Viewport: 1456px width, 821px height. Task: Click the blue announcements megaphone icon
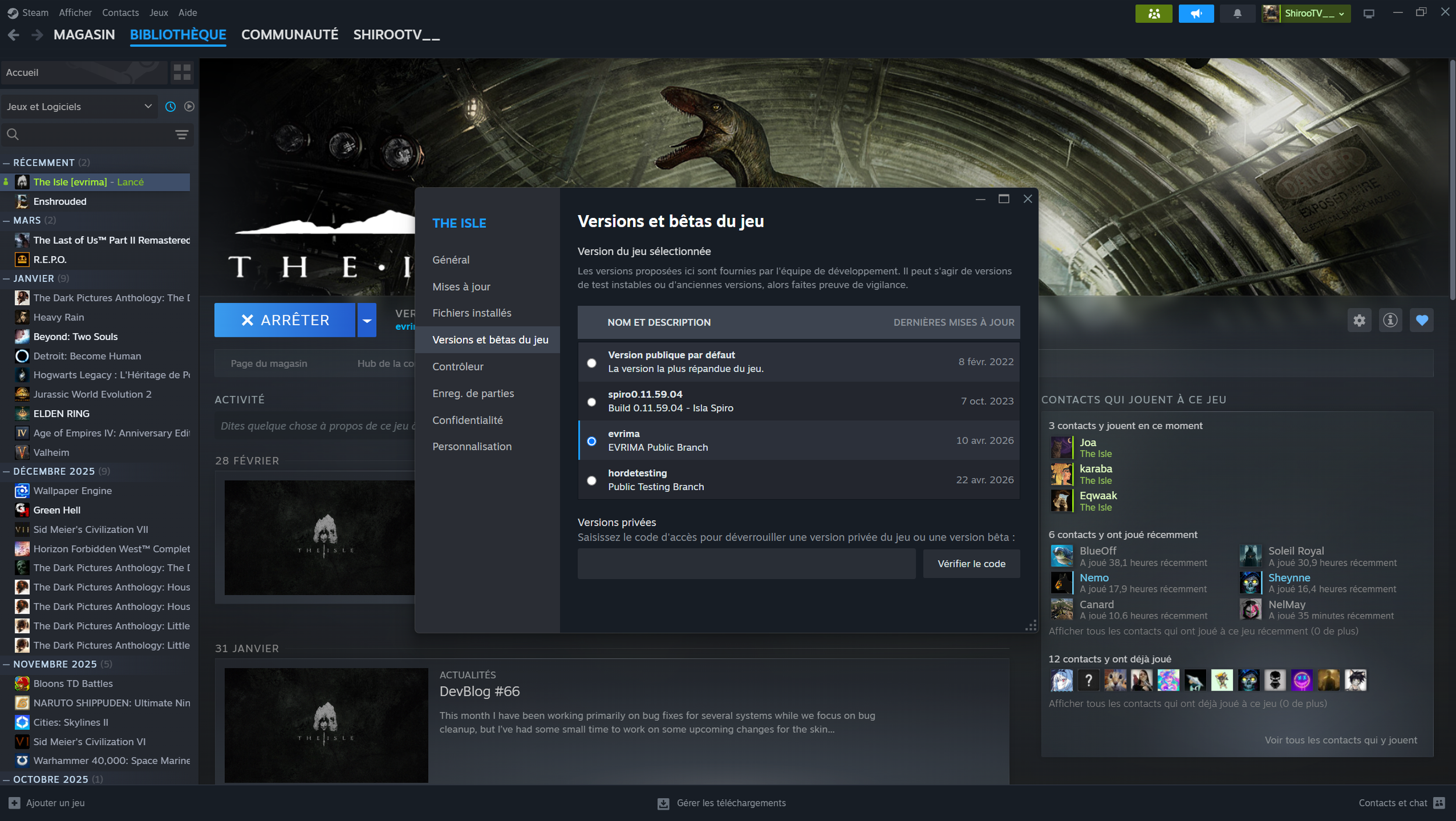point(1196,13)
